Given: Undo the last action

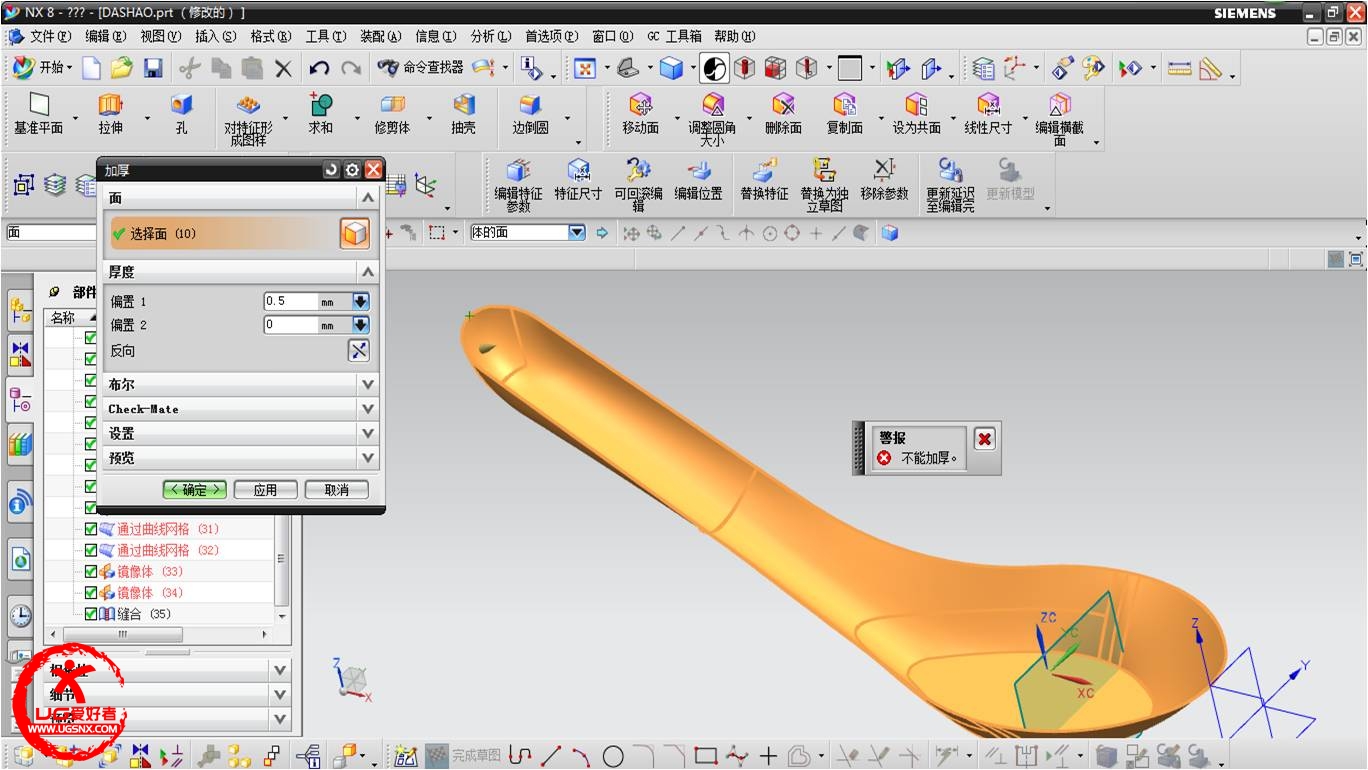Looking at the screenshot, I should pyautogui.click(x=319, y=68).
